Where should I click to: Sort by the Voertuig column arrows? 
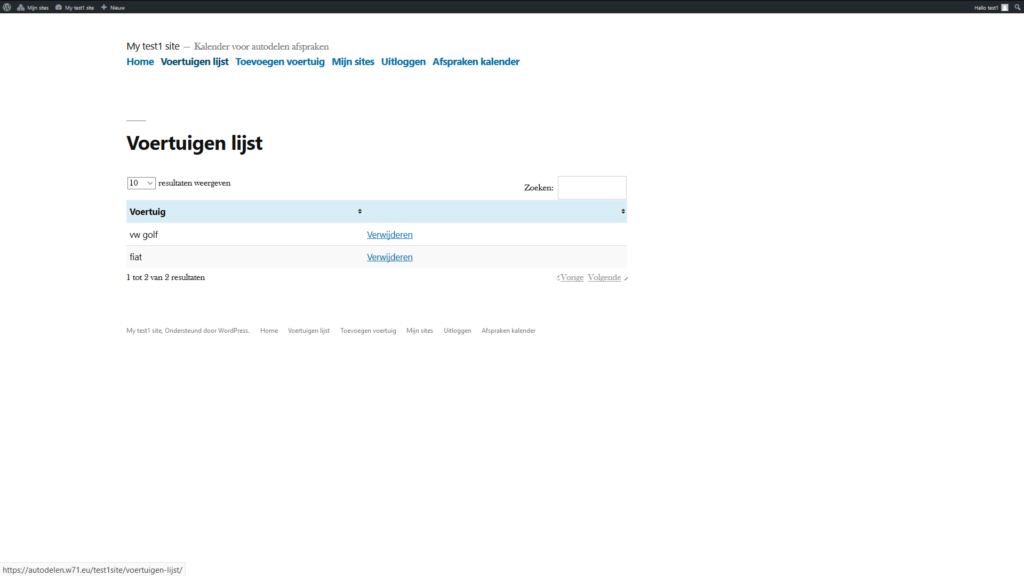[x=360, y=212]
